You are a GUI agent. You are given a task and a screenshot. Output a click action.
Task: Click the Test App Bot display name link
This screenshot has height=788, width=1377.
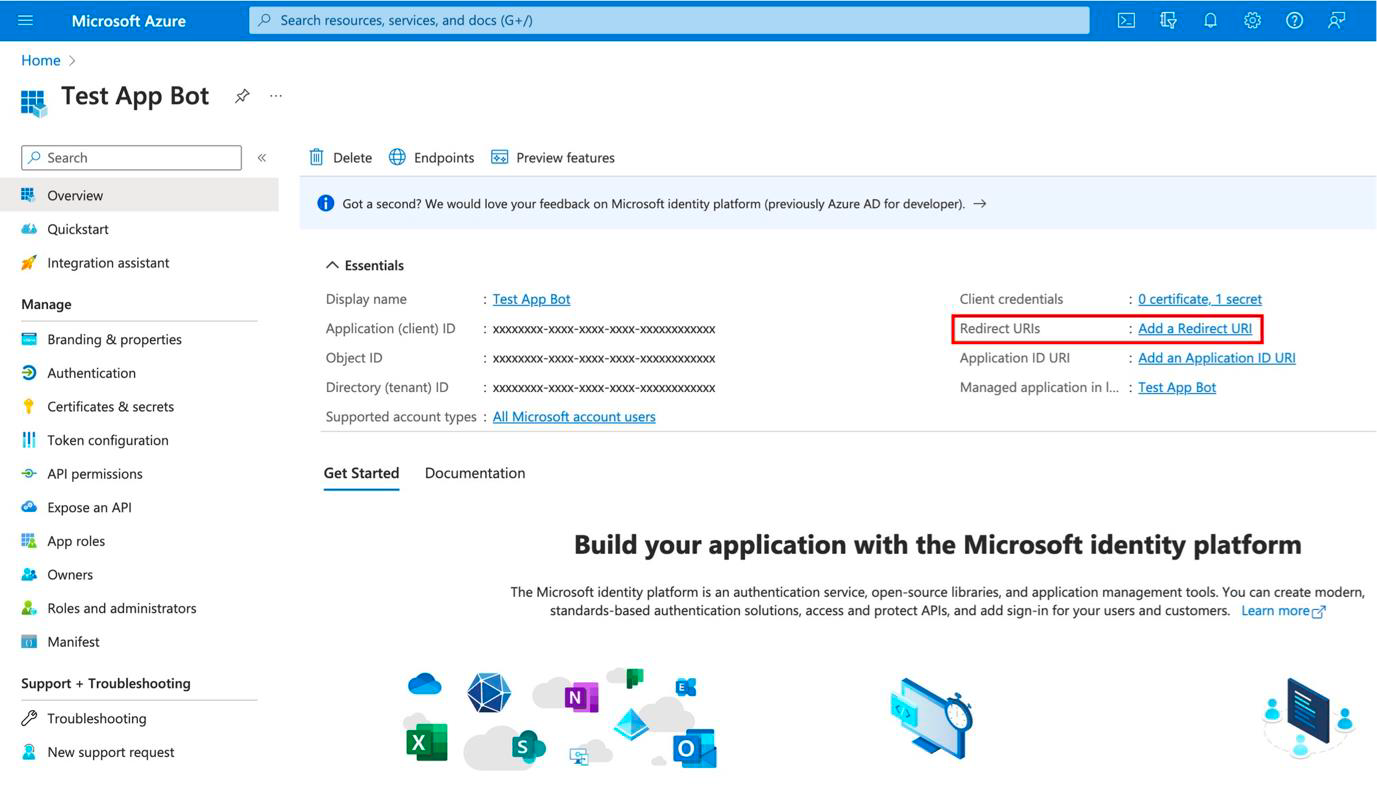[531, 299]
